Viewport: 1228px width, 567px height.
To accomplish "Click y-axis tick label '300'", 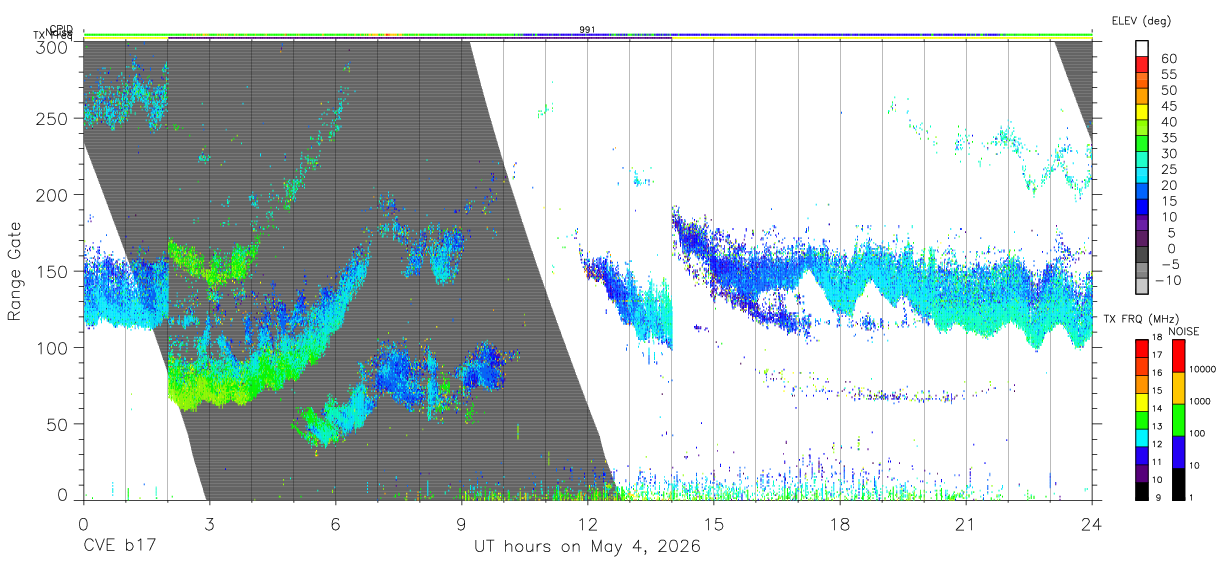I will click(x=51, y=46).
